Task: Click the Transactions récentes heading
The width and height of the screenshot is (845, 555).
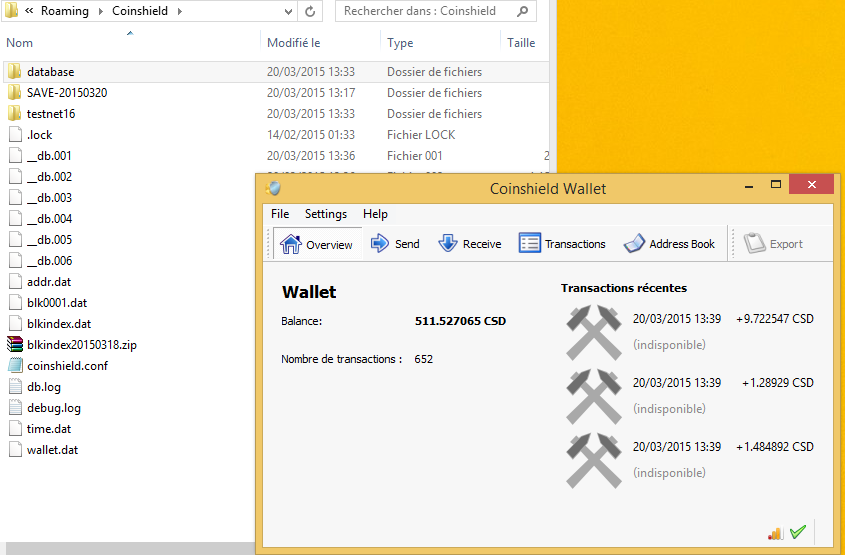Action: coord(624,288)
